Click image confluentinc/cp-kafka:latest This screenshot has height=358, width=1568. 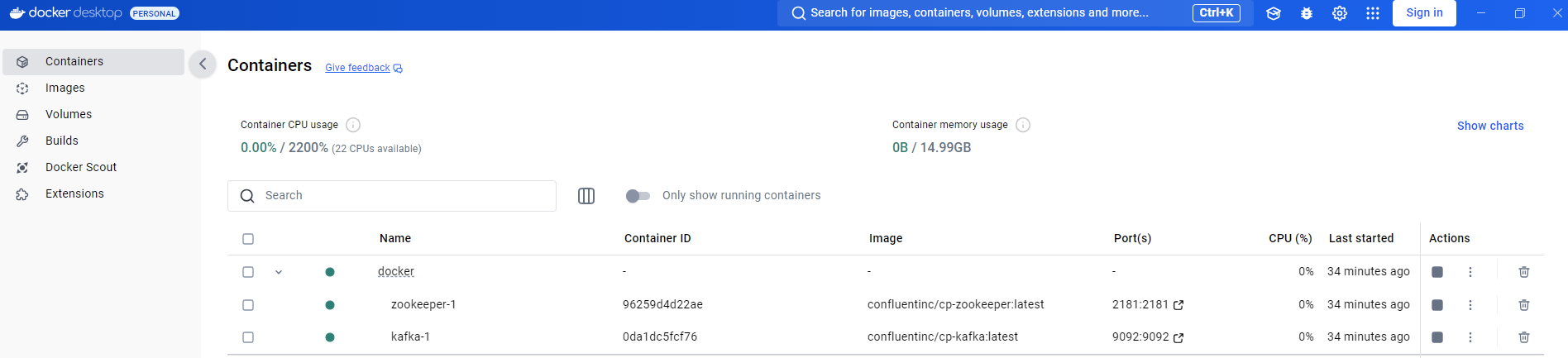(x=943, y=337)
